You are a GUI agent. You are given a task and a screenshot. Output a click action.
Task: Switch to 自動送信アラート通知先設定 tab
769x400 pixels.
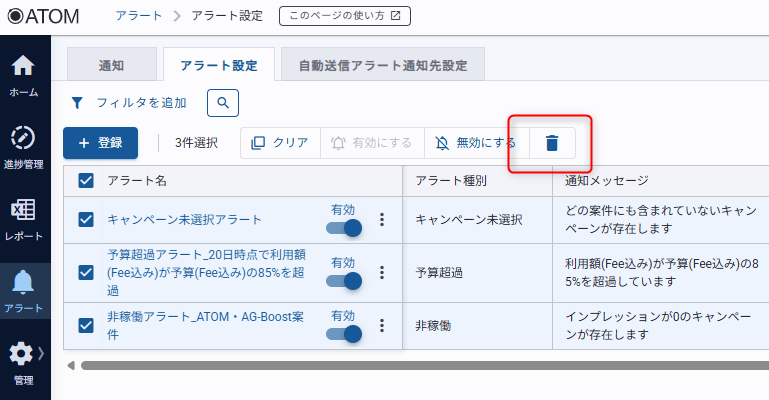tap(383, 66)
